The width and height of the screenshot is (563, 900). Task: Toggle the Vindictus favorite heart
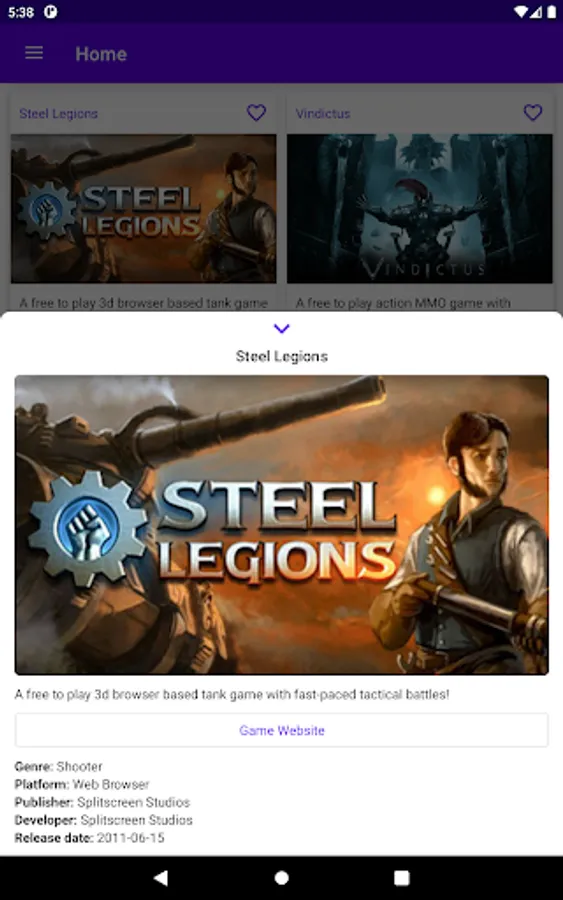pyautogui.click(x=533, y=112)
